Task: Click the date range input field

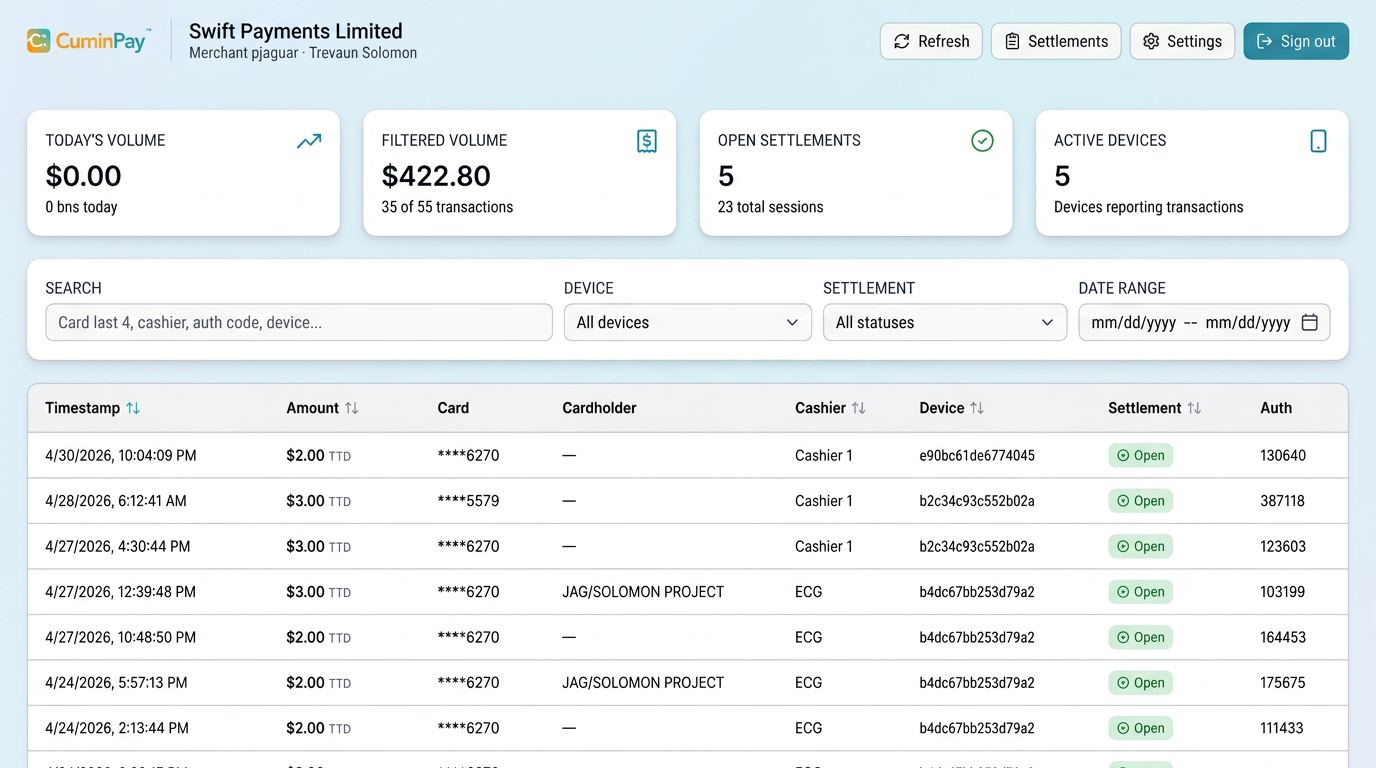Action: [x=1204, y=323]
